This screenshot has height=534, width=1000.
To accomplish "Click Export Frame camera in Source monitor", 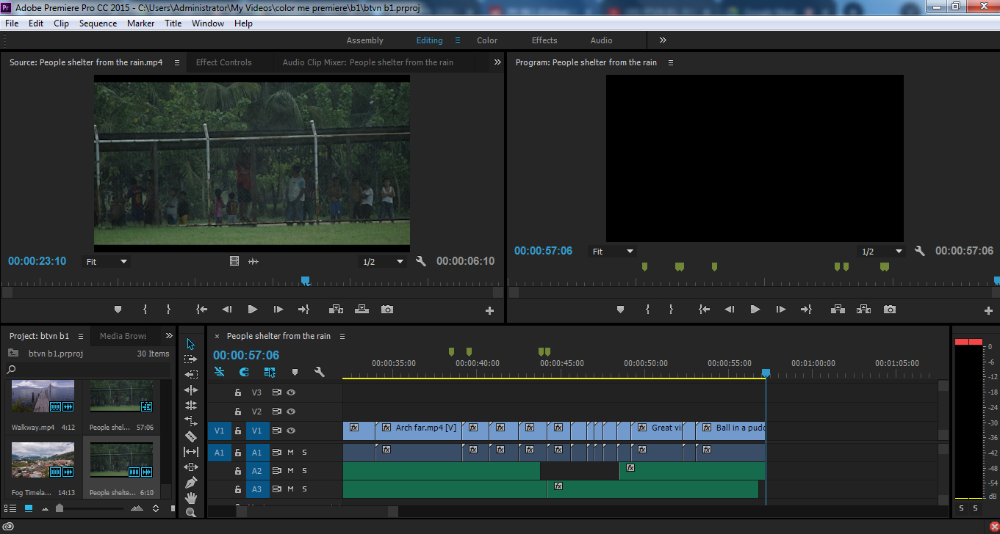I will pos(386,309).
